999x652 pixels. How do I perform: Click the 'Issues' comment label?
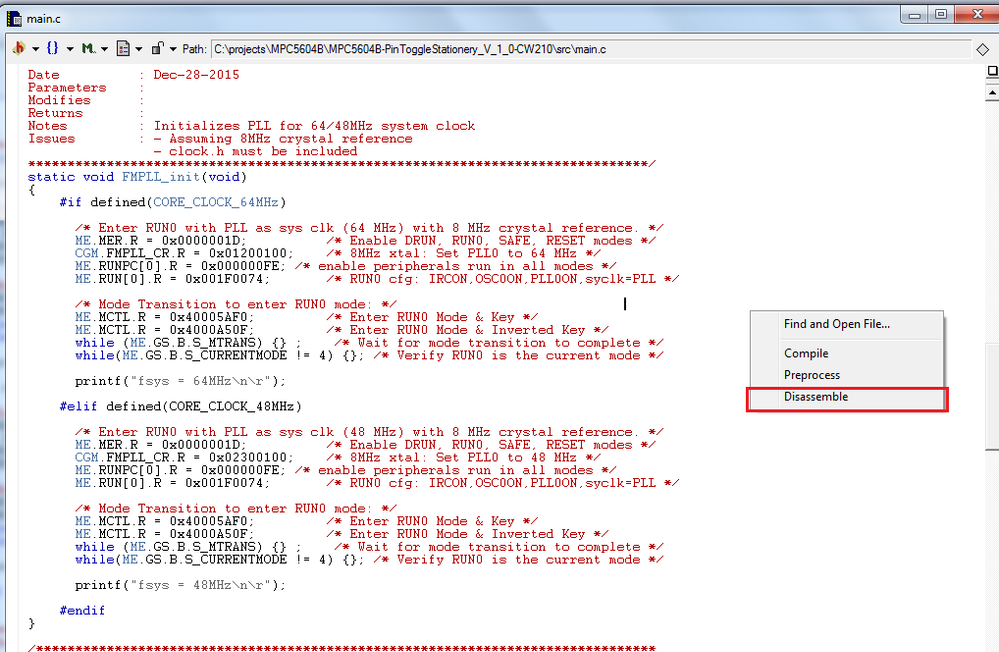pyautogui.click(x=51, y=138)
